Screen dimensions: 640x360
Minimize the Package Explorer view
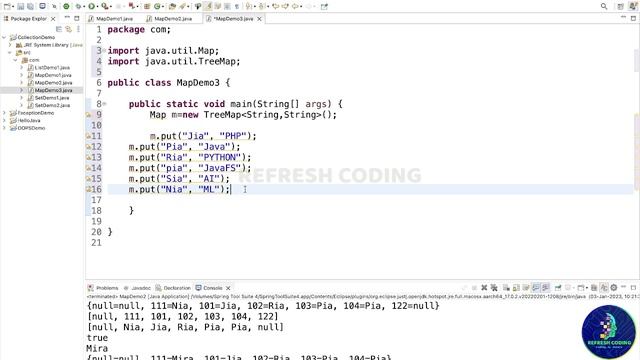pyautogui.click(x=67, y=18)
